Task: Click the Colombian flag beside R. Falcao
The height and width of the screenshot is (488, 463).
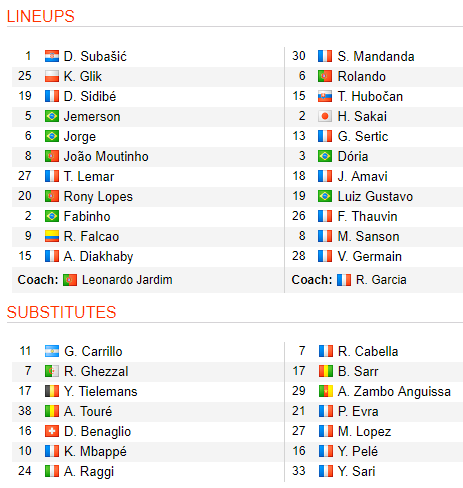Action: point(52,236)
